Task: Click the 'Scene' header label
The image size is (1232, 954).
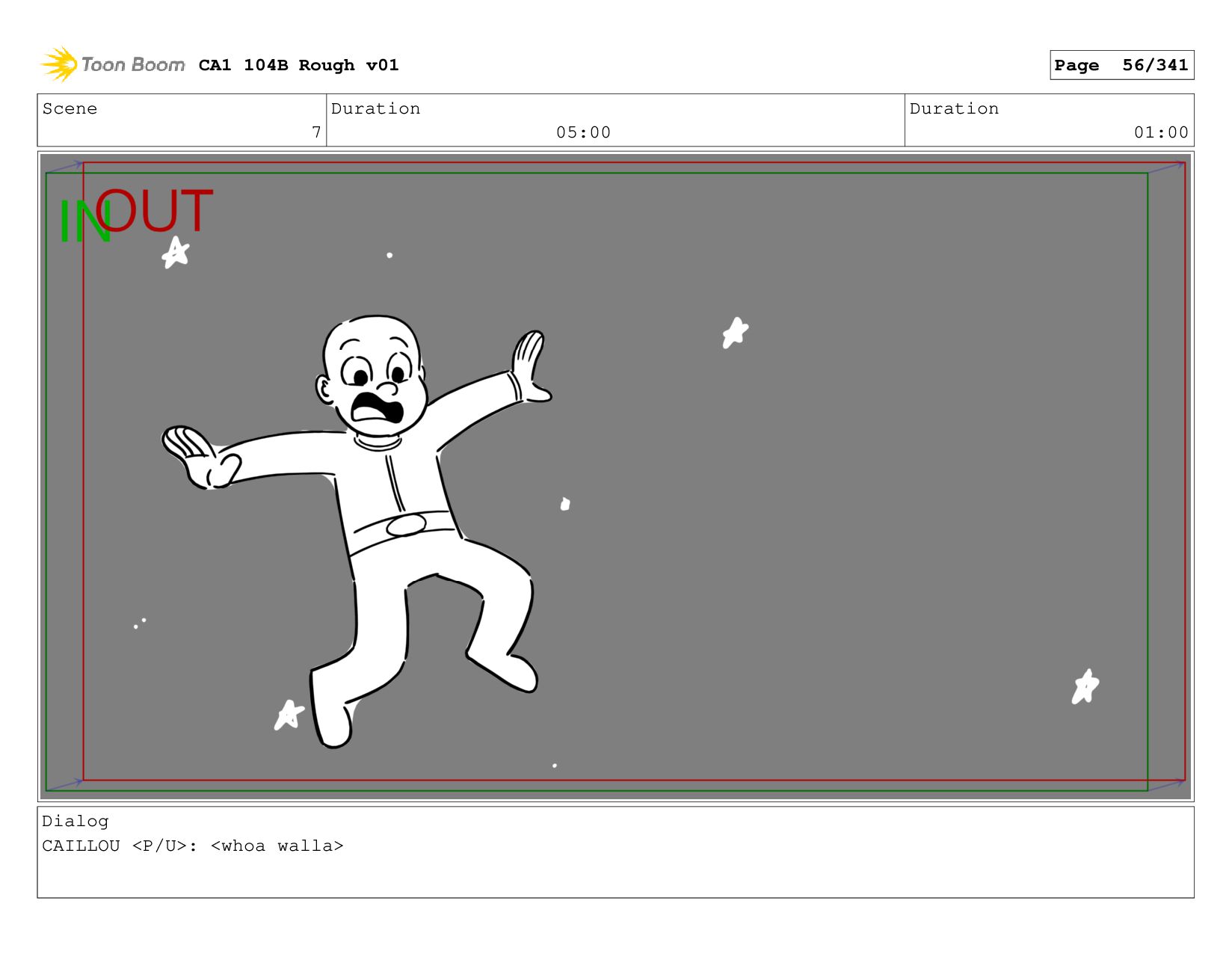Action: (x=70, y=108)
